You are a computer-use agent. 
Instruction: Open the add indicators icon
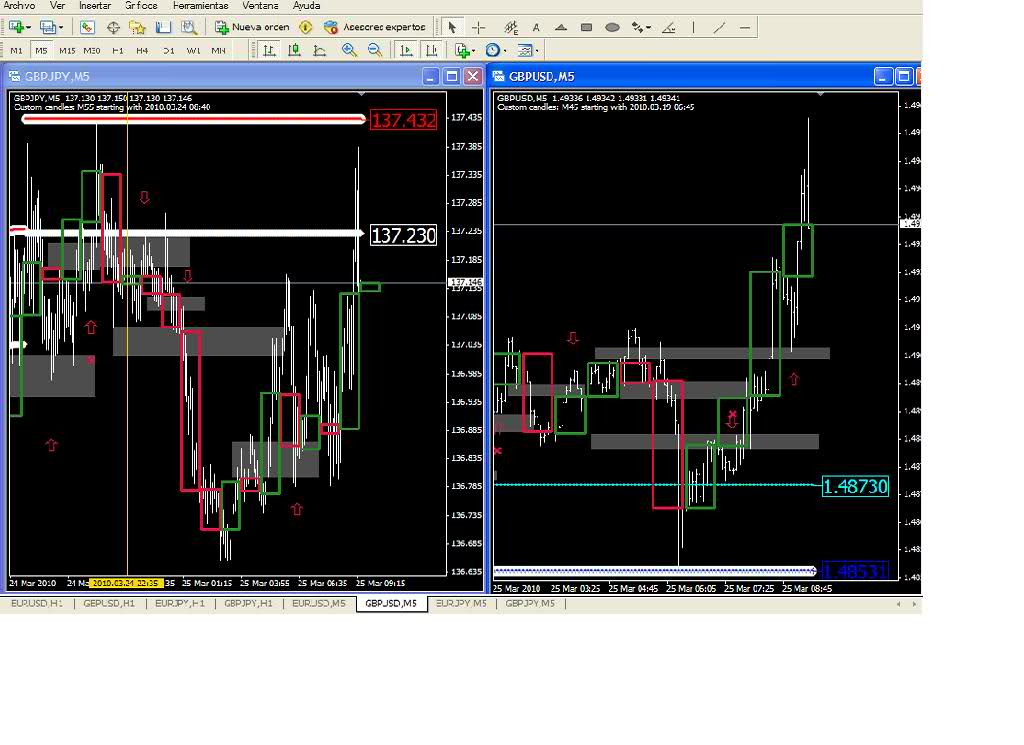462,50
